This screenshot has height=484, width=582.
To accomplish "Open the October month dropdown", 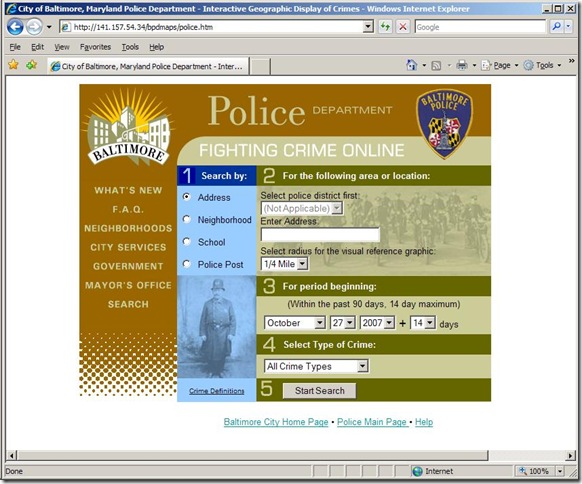I will point(295,323).
